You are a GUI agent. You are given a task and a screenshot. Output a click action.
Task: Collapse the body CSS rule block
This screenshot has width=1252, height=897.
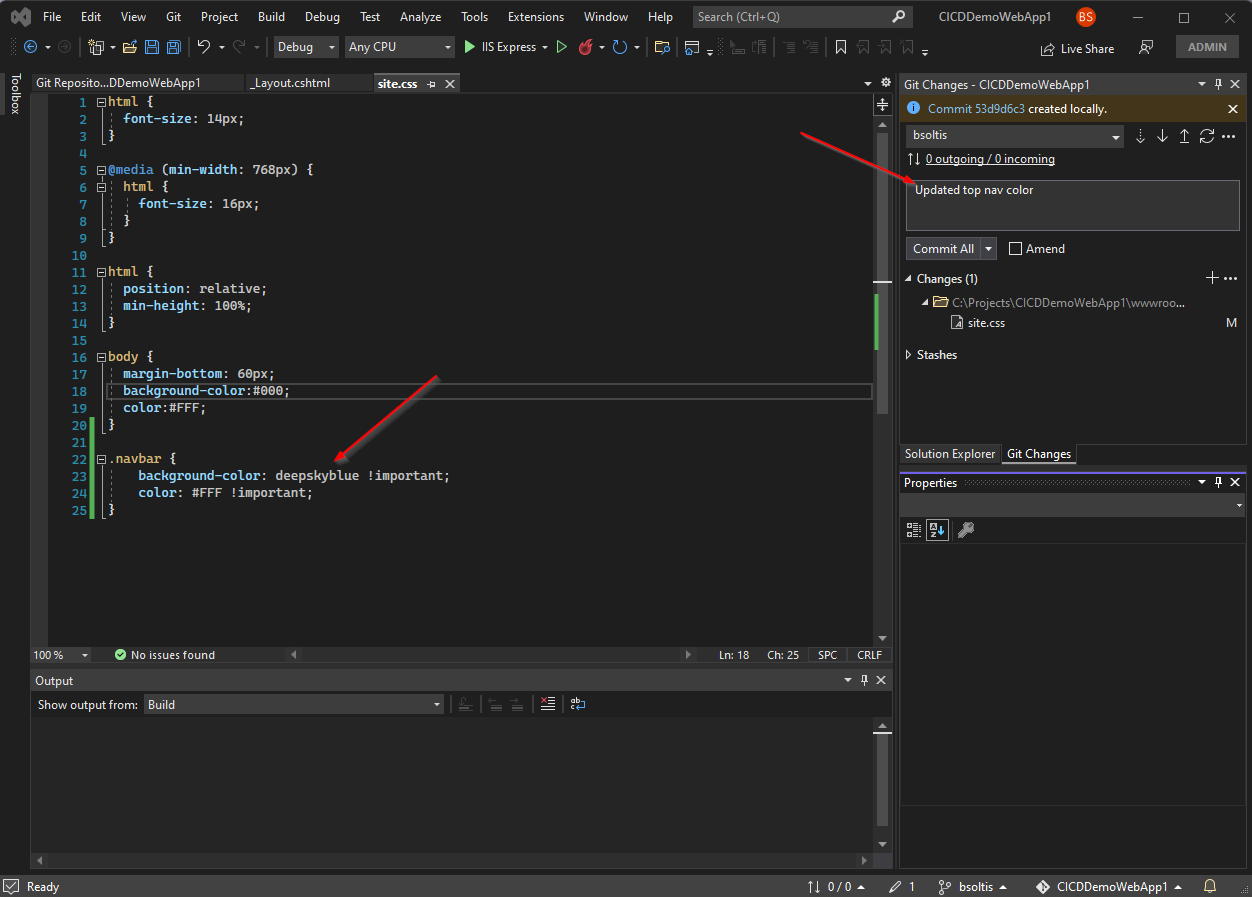click(101, 357)
